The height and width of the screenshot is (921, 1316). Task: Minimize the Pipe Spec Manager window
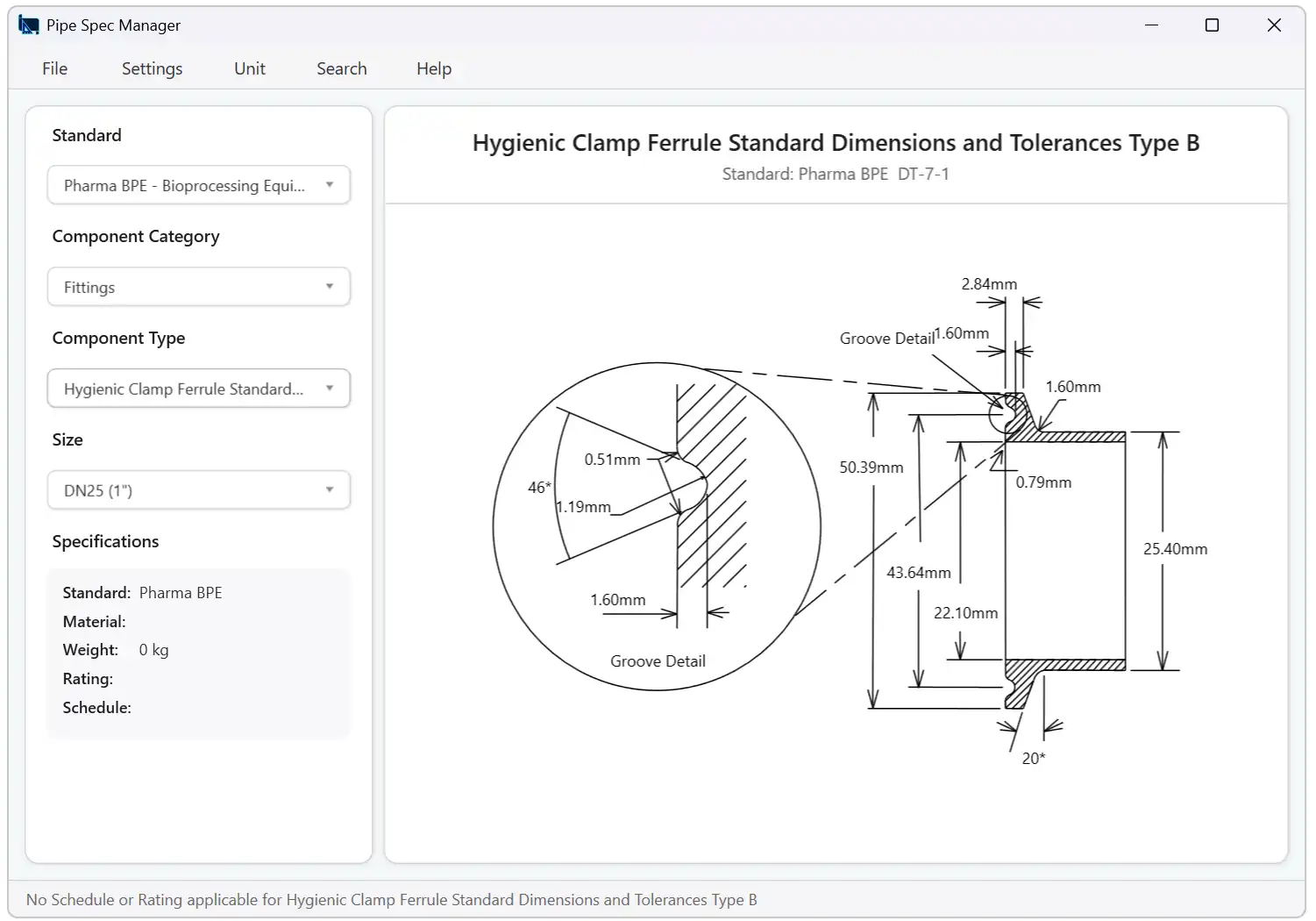pyautogui.click(x=1152, y=25)
